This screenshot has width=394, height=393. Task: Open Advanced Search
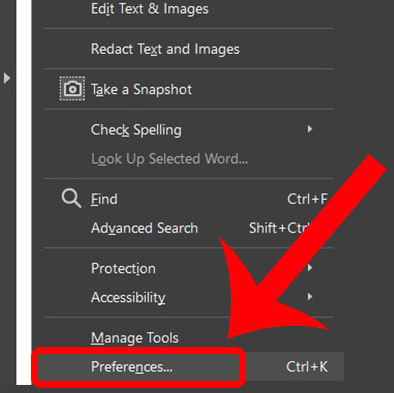click(144, 228)
